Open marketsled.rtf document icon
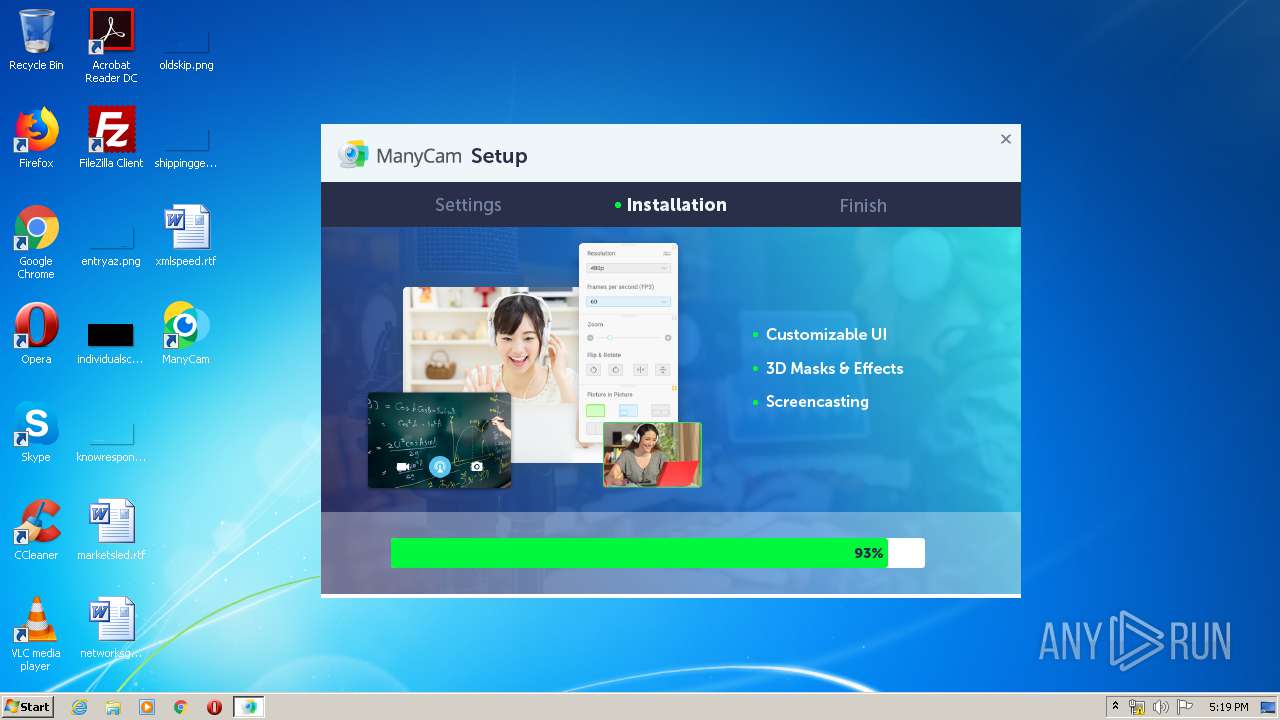This screenshot has height=720, width=1280. [x=111, y=530]
